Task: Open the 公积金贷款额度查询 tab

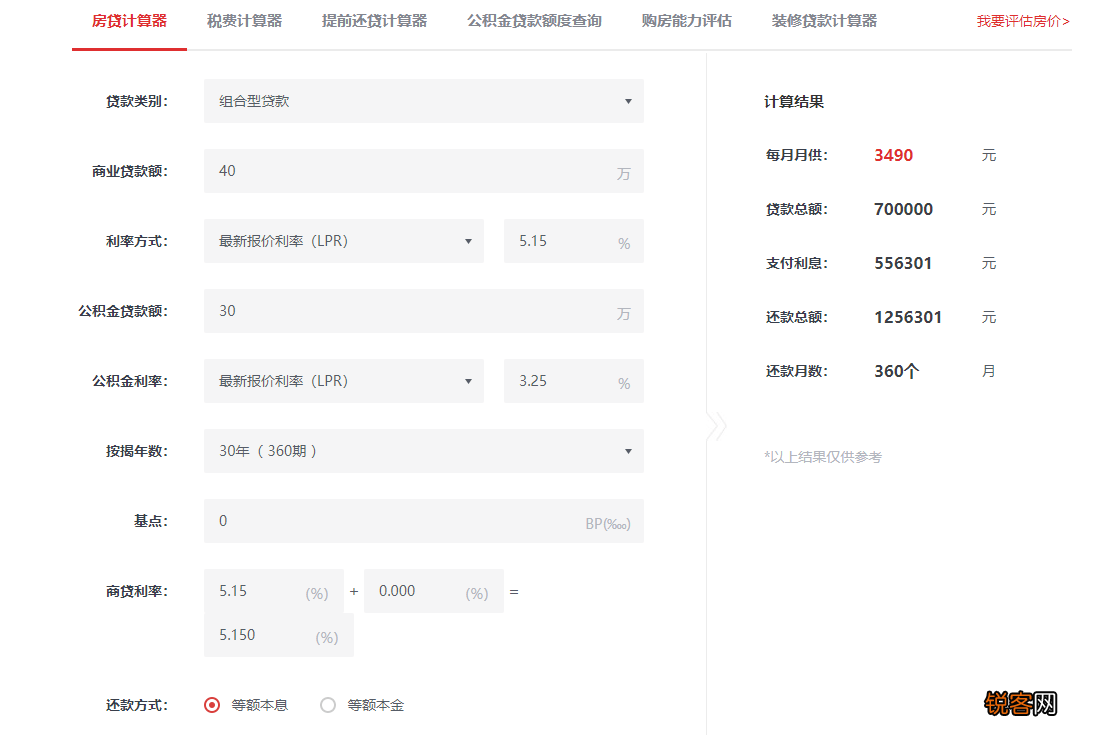Action: pos(534,21)
